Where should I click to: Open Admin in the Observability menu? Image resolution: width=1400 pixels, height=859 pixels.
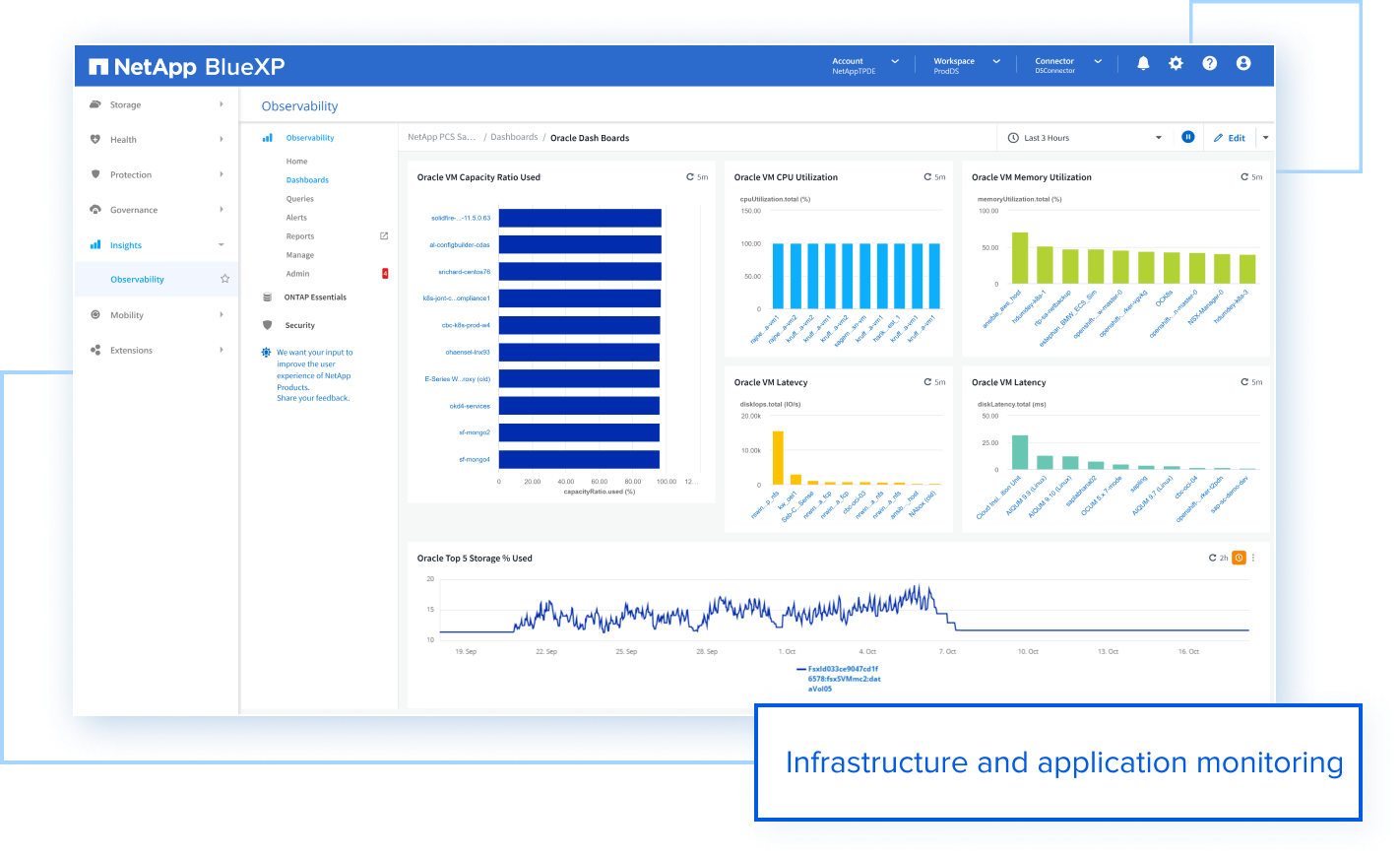coord(297,274)
